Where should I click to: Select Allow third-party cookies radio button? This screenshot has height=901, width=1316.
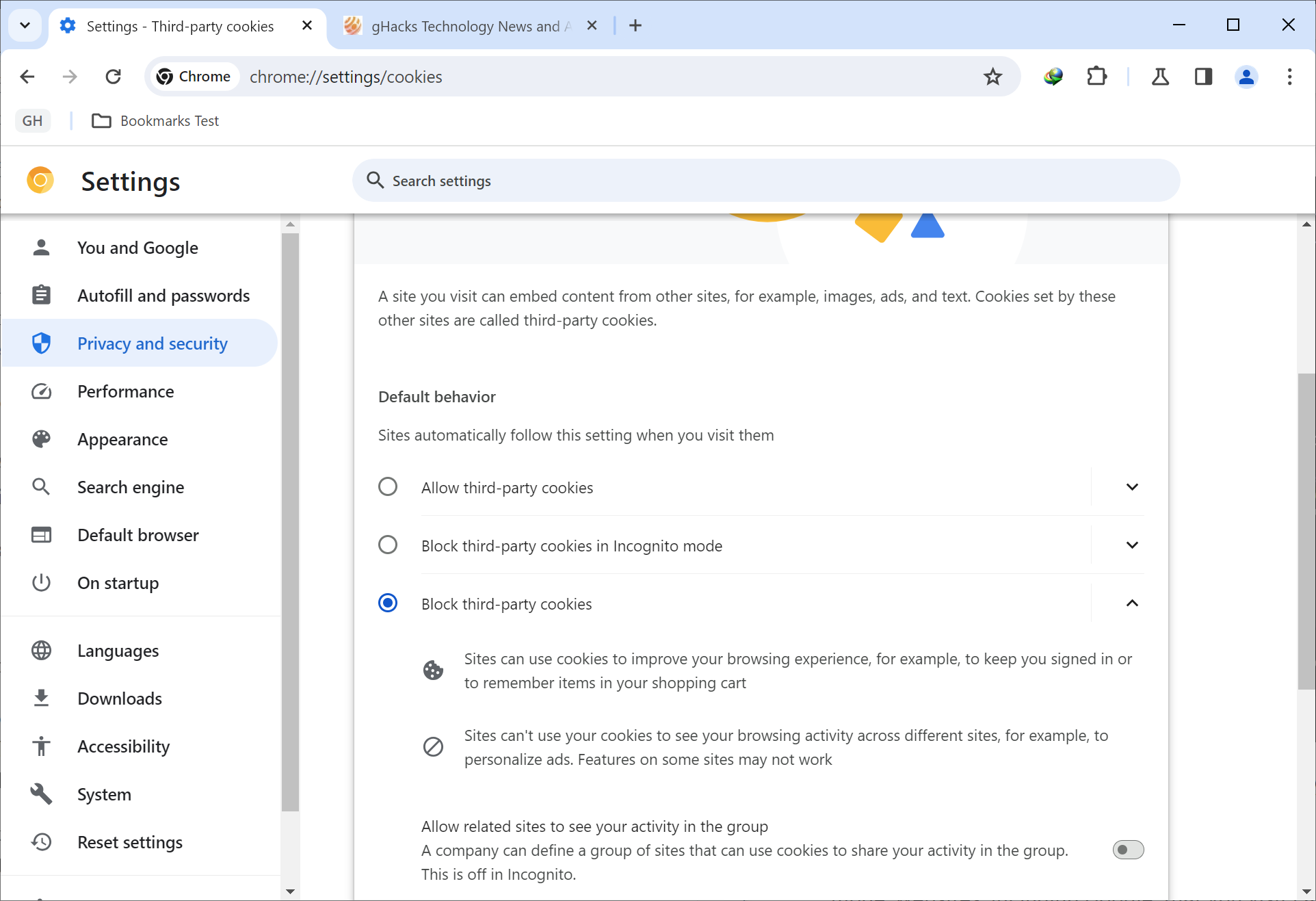pyautogui.click(x=388, y=486)
